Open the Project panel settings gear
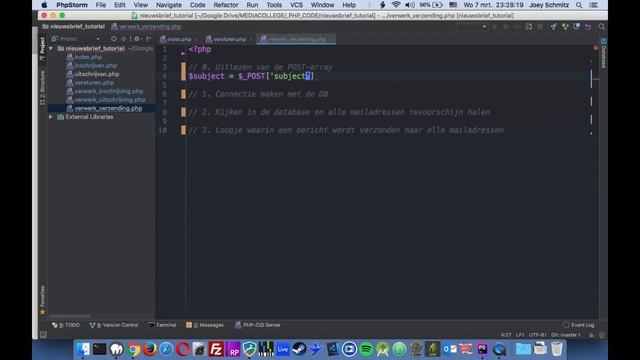This screenshot has width=640, height=360. (137, 39)
